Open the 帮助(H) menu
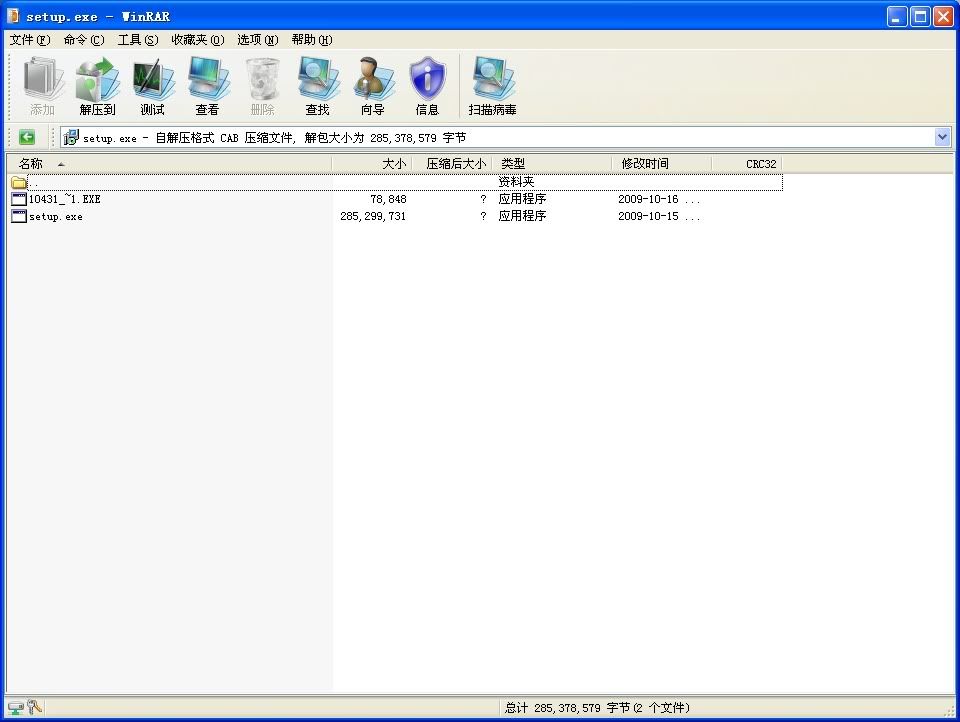This screenshot has height=722, width=960. click(312, 40)
